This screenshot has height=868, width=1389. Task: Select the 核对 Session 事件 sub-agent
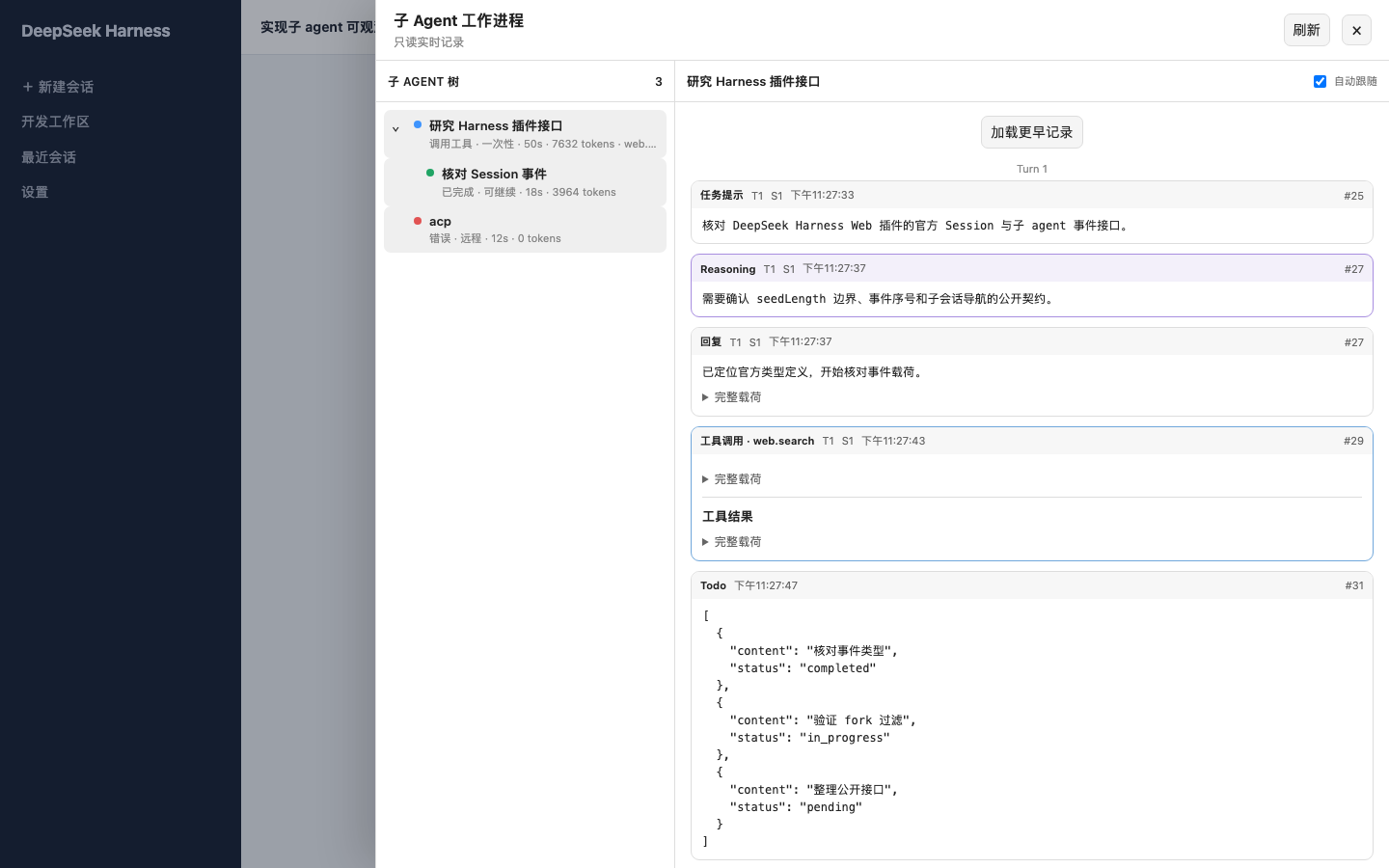pos(525,181)
